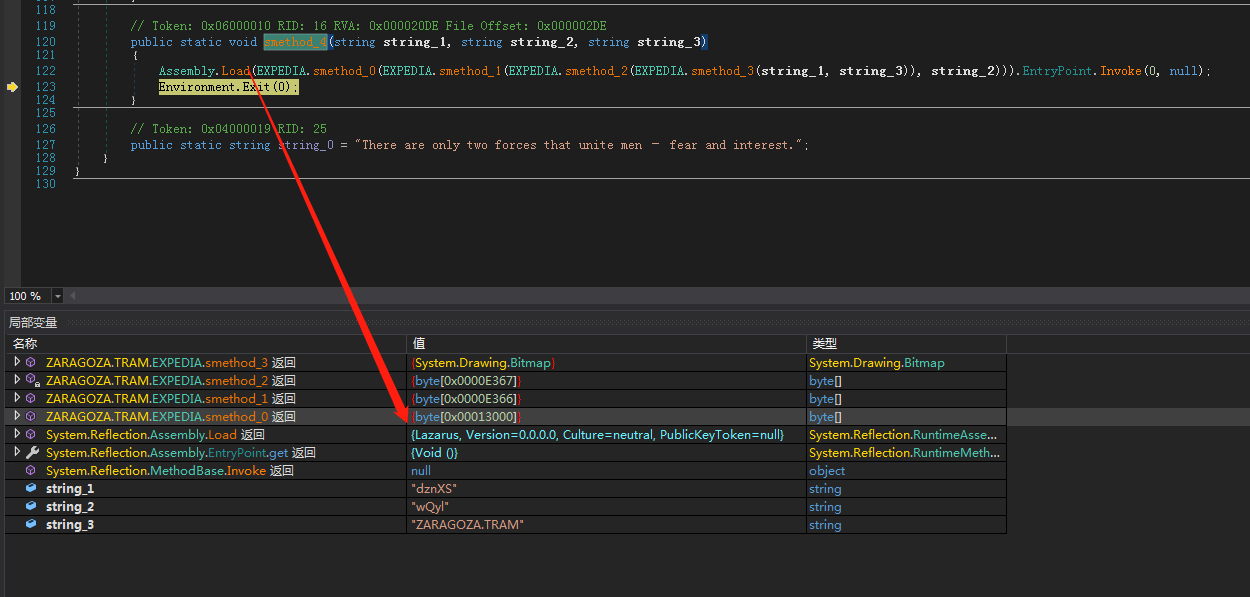The height and width of the screenshot is (597, 1250).
Task: Expand the smethod_3 return value row
Action: coord(16,363)
